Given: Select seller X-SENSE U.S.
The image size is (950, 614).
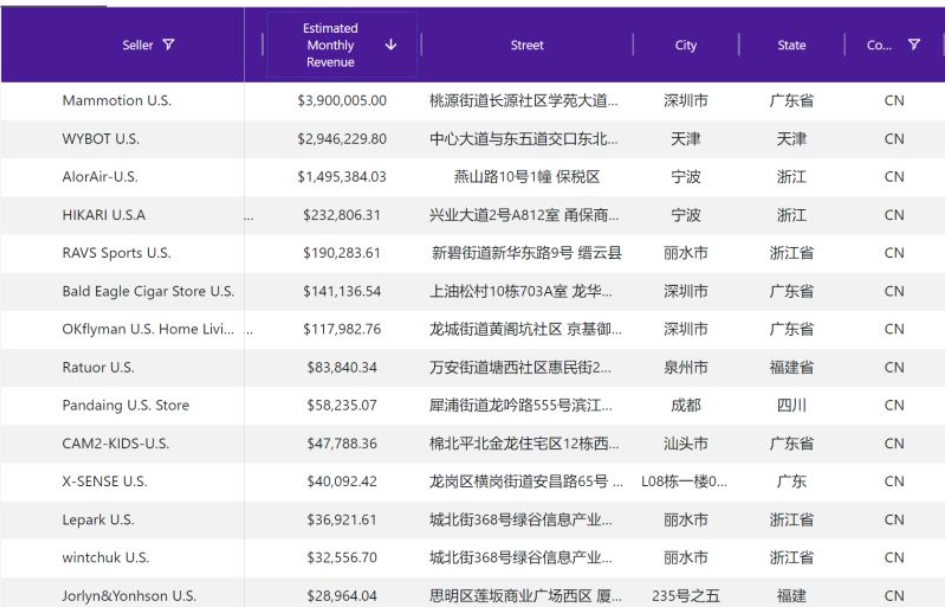Looking at the screenshot, I should [x=104, y=481].
